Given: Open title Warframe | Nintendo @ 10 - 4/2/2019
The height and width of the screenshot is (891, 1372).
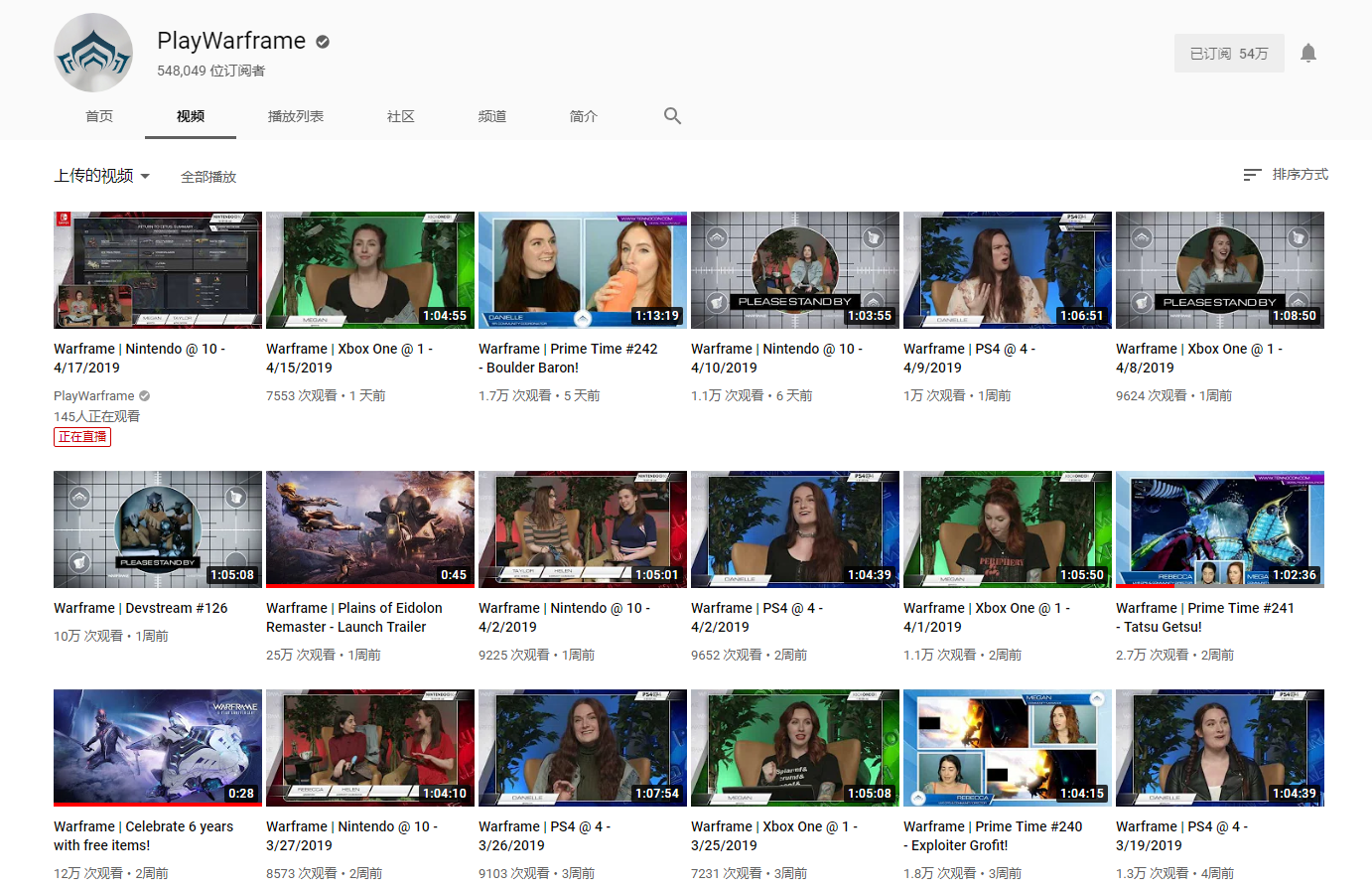Looking at the screenshot, I should click(x=565, y=618).
